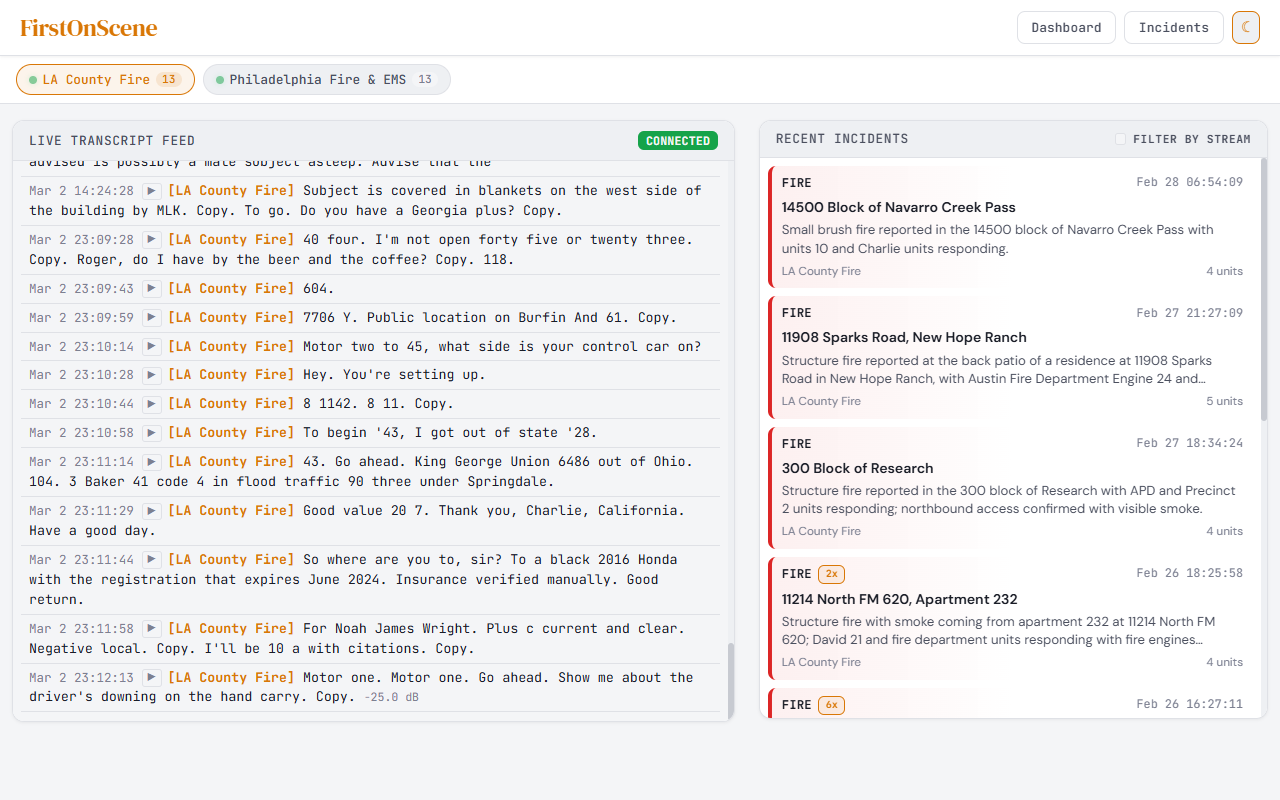Toggle dark mode with the moon icon
This screenshot has width=1280, height=800.
(1245, 27)
